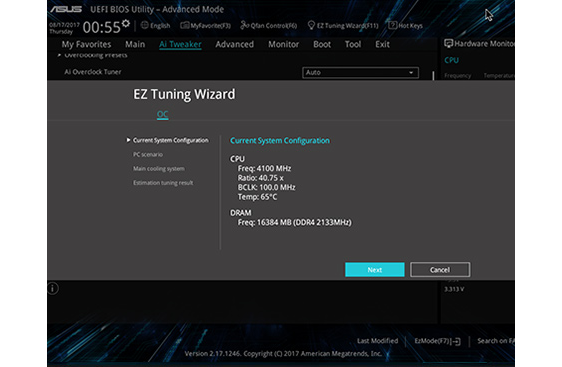
Task: Launch EZ Tuning Wizard(F11) from toolbar
Action: 343,25
